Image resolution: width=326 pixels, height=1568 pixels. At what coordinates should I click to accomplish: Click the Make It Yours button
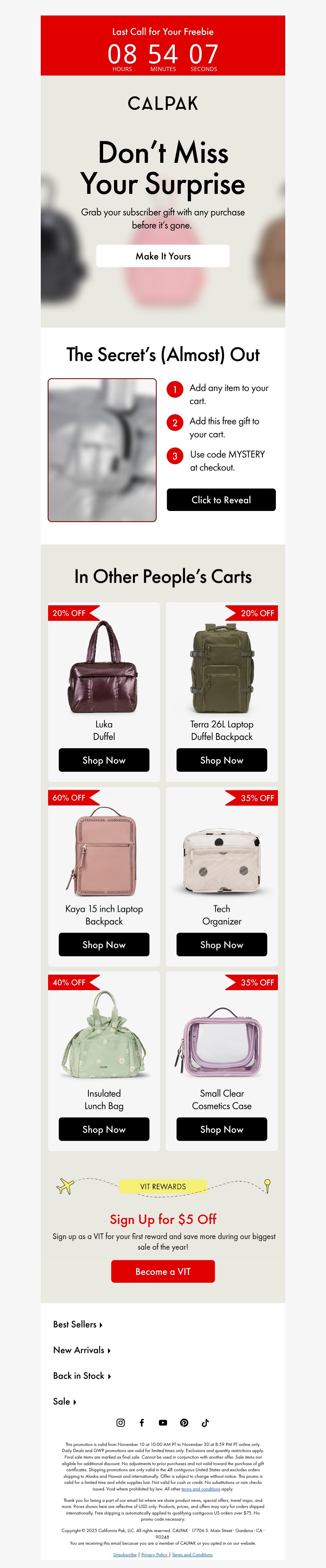(x=163, y=255)
